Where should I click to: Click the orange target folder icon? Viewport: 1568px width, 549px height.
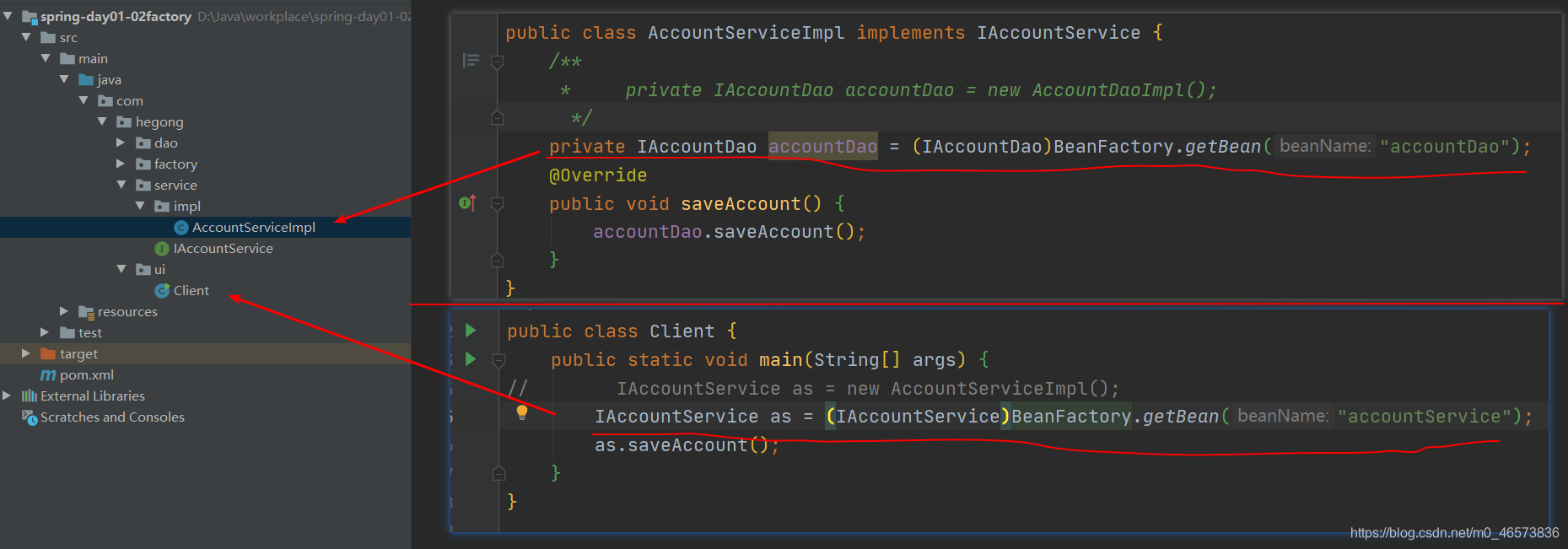point(48,354)
